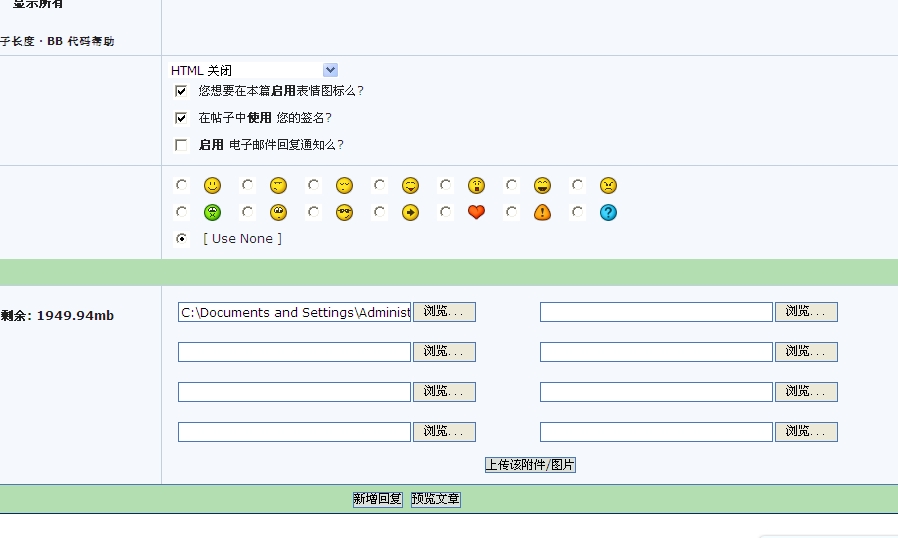Click 浏览 next to the C:\Documents path field
The width and height of the screenshot is (898, 538).
444,312
